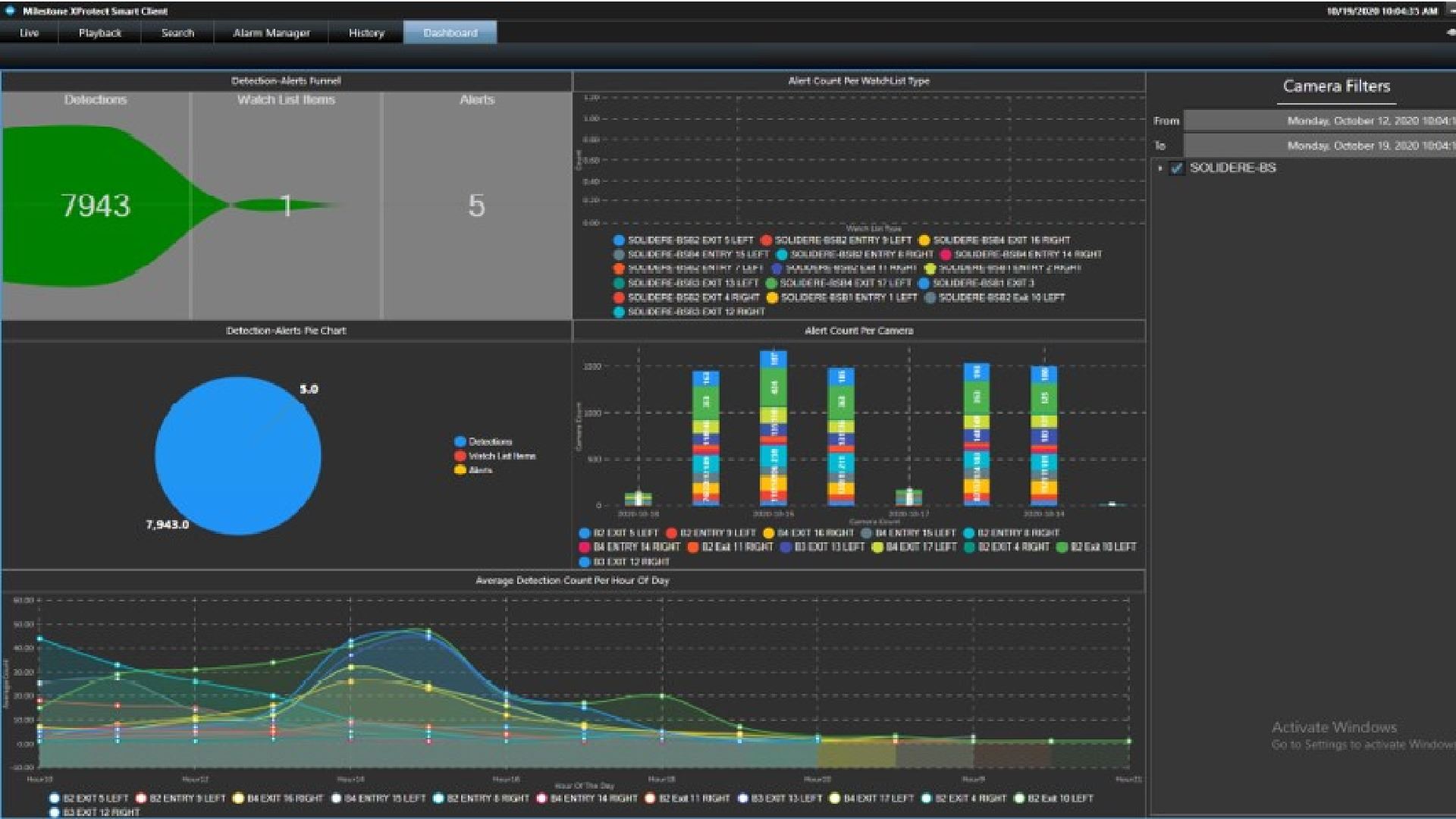Go to the Search tab
Viewport: 1456px width, 819px height.
click(177, 33)
